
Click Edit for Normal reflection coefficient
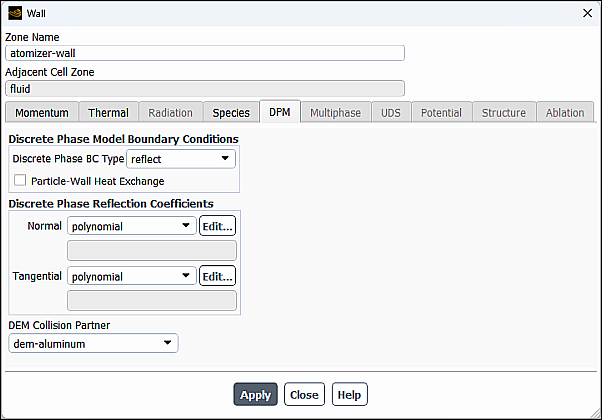(217, 226)
